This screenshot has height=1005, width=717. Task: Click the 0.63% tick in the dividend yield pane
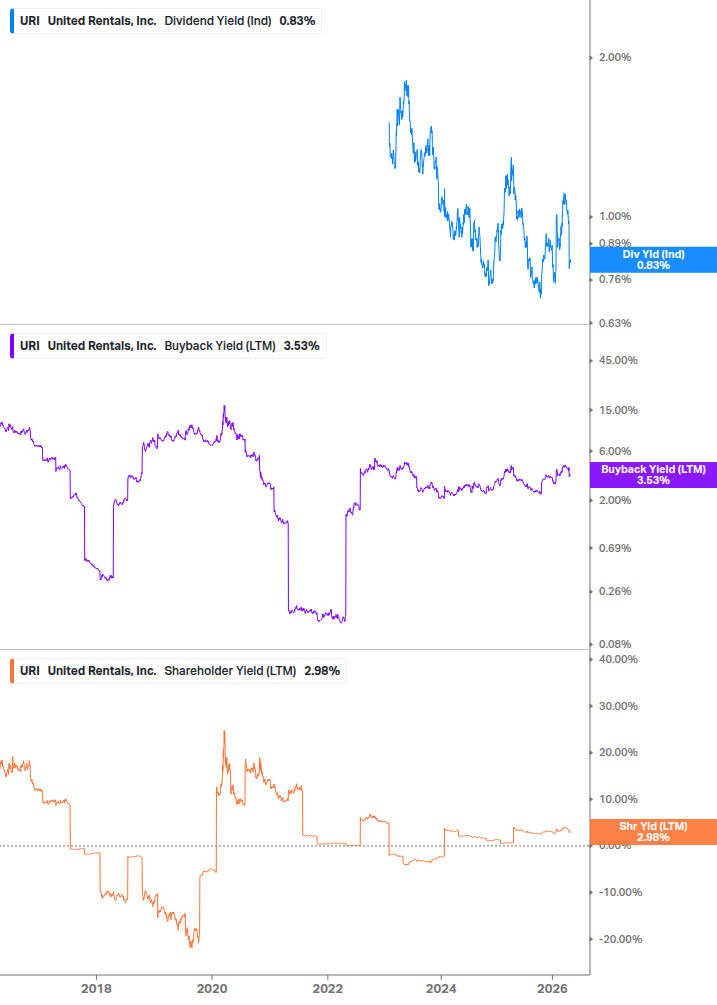(615, 324)
